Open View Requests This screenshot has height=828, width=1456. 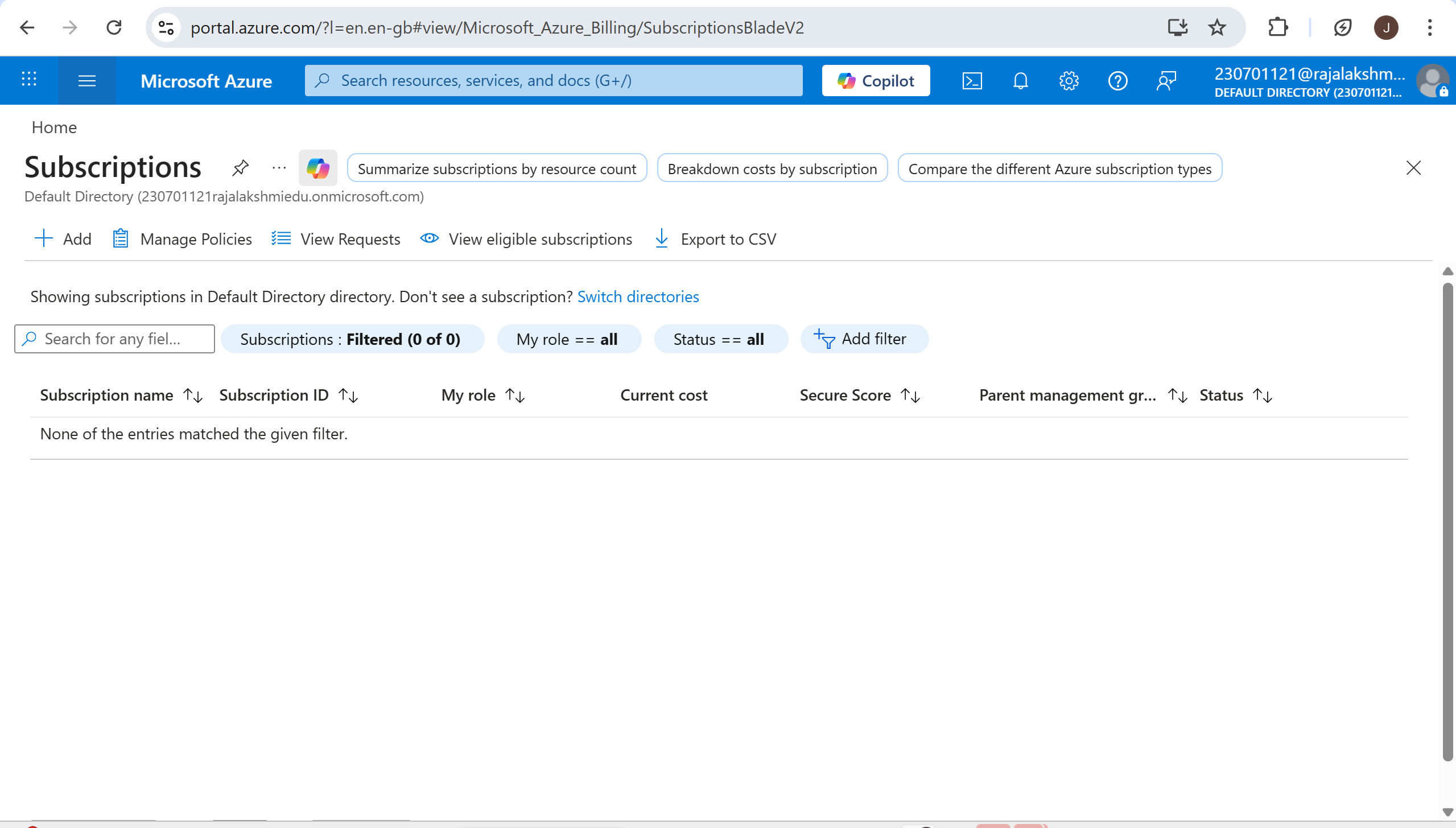point(336,239)
